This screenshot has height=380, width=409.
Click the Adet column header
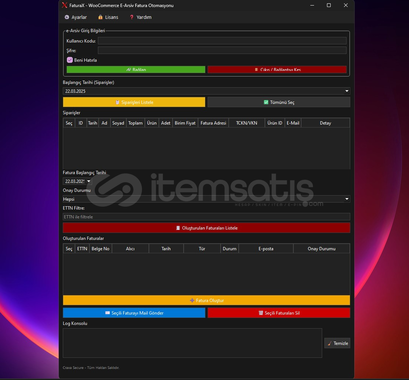[165, 123]
